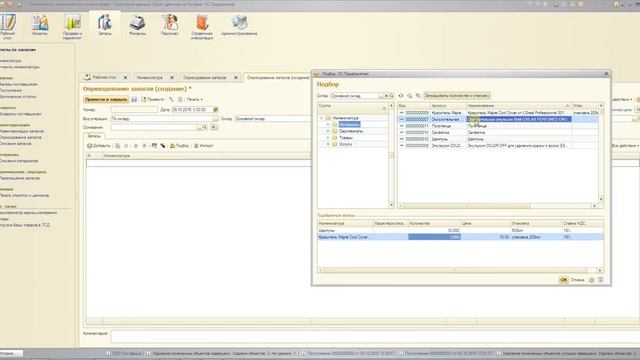Select the Услуги folder in tree
Screen dimensions: 640x360
[345, 144]
